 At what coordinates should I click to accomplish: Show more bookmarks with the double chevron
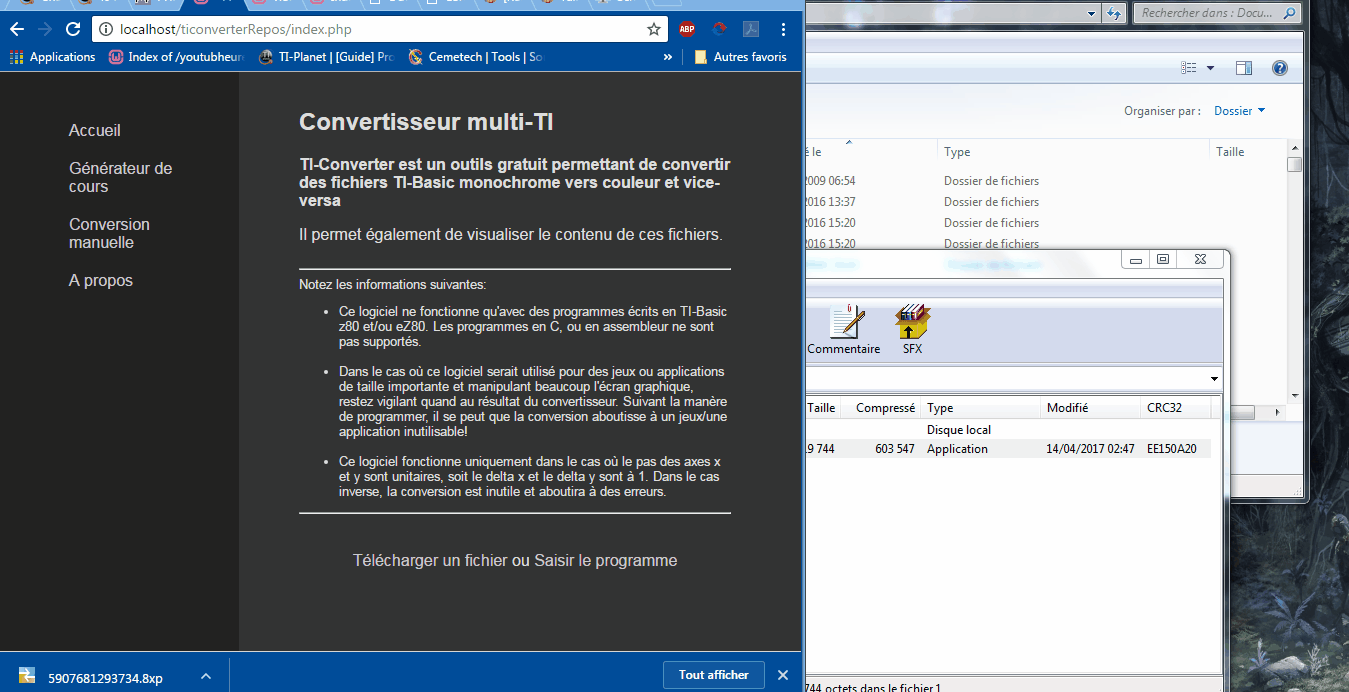click(668, 58)
